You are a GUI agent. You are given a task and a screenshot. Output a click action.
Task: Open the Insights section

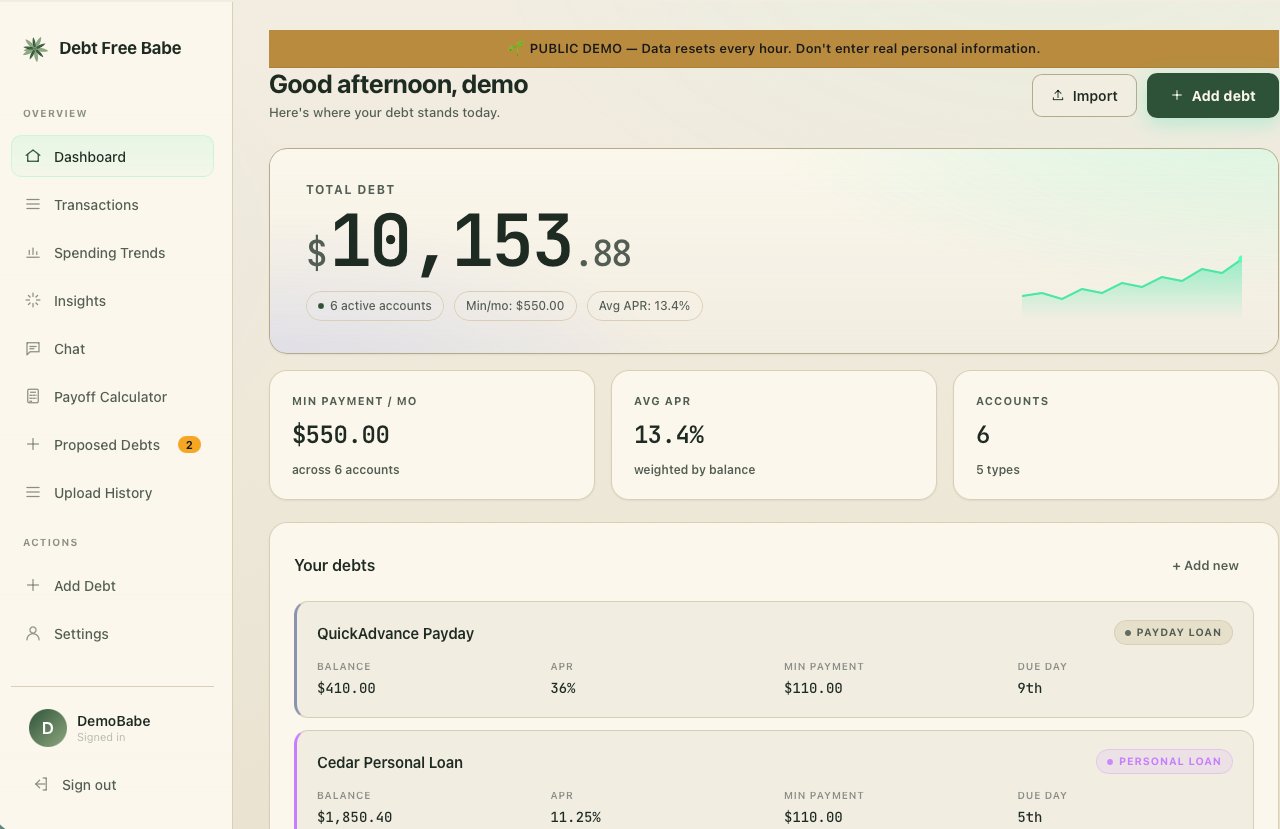click(x=112, y=300)
